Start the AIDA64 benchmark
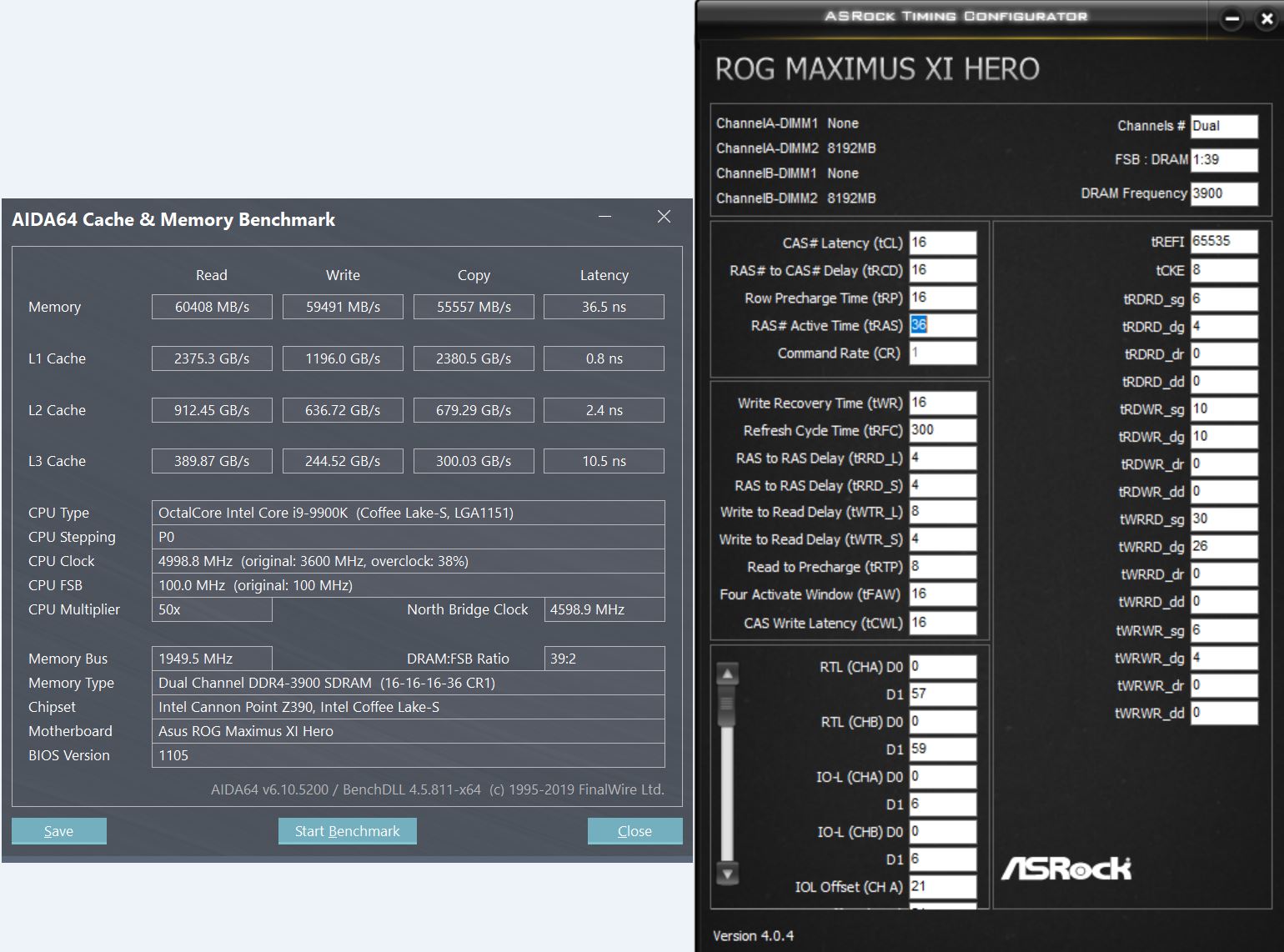 pyautogui.click(x=347, y=831)
